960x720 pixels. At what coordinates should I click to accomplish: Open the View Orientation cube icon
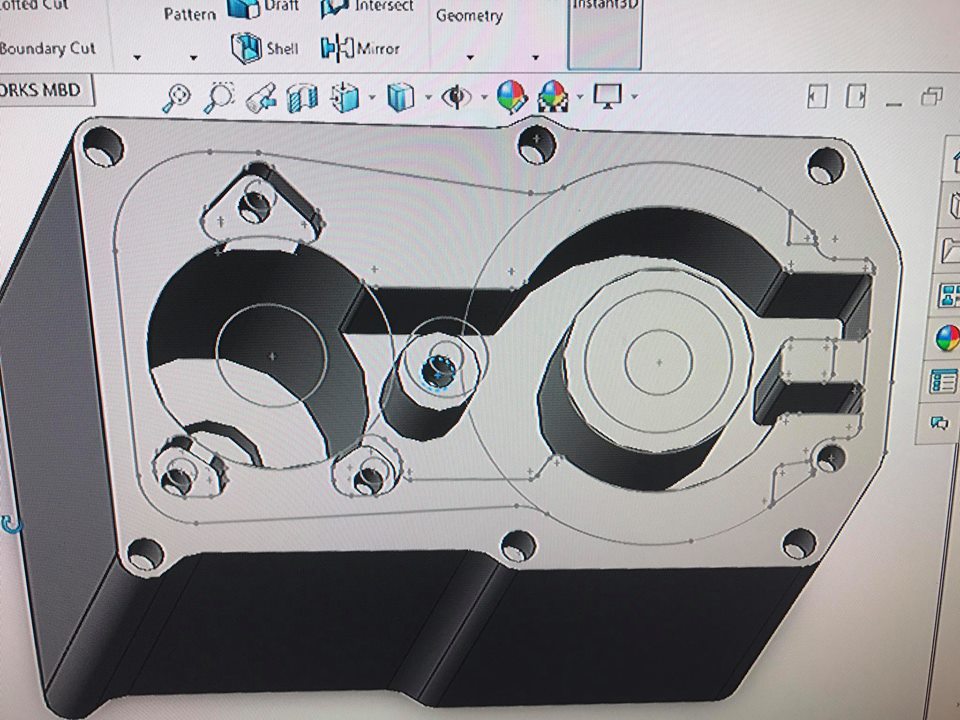(345, 98)
